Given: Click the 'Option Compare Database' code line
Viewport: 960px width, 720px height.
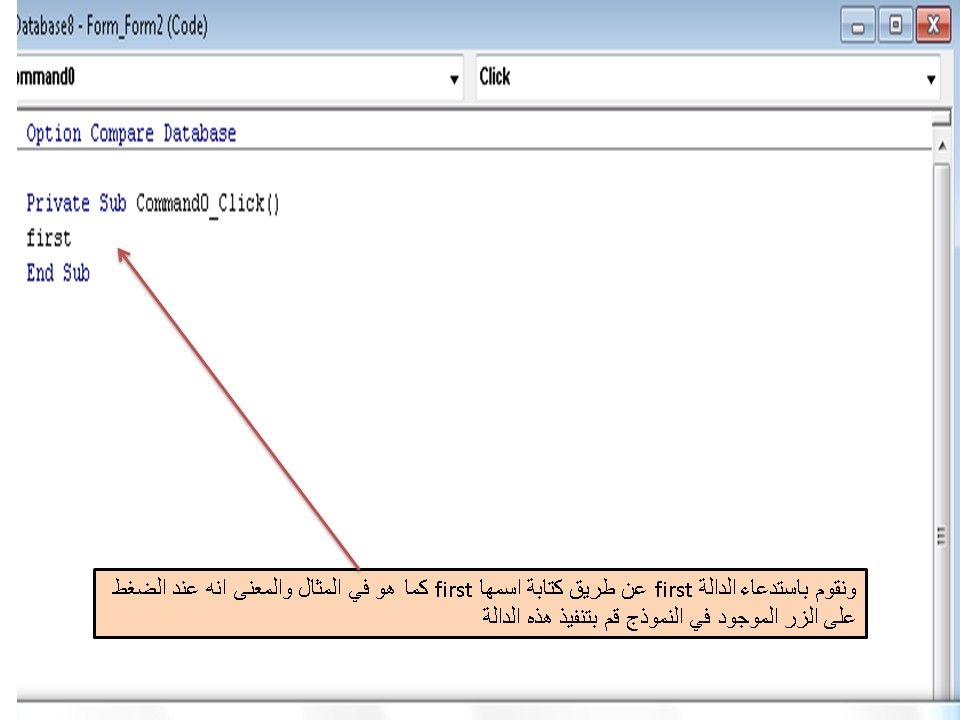Looking at the screenshot, I should click(131, 133).
